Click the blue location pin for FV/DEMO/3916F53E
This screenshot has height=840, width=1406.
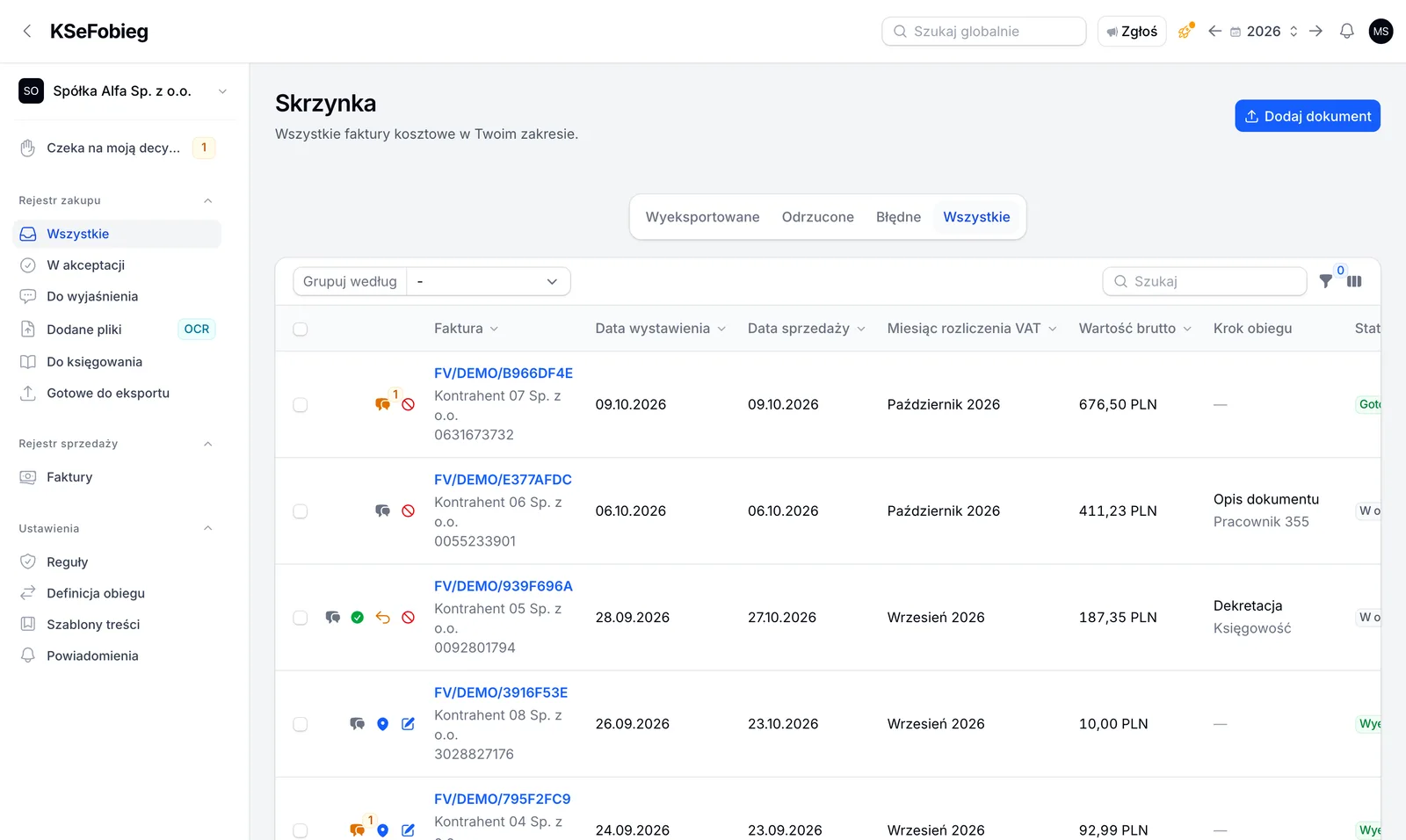[382, 724]
